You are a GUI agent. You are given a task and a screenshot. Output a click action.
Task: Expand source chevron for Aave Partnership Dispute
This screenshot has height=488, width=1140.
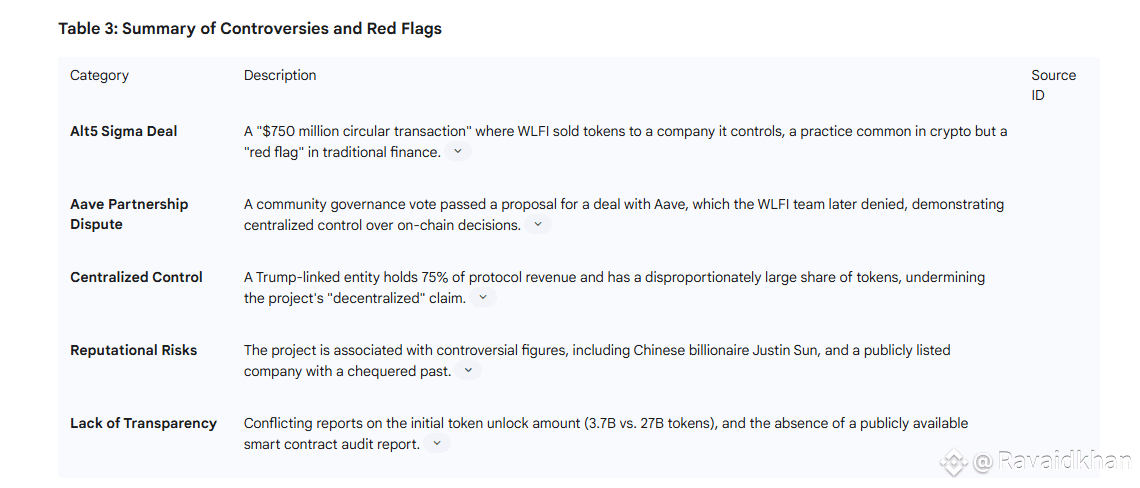tap(537, 225)
